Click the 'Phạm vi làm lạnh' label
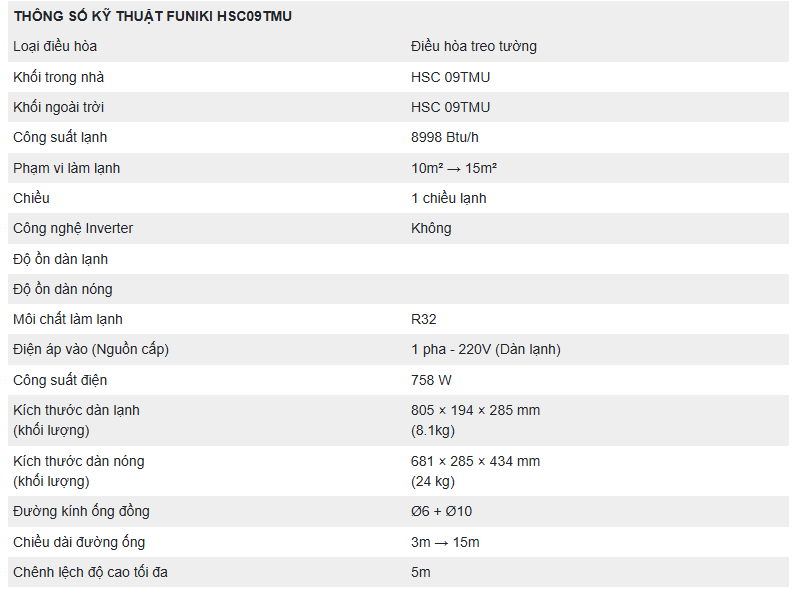This screenshot has height=595, width=793. (x=66, y=168)
